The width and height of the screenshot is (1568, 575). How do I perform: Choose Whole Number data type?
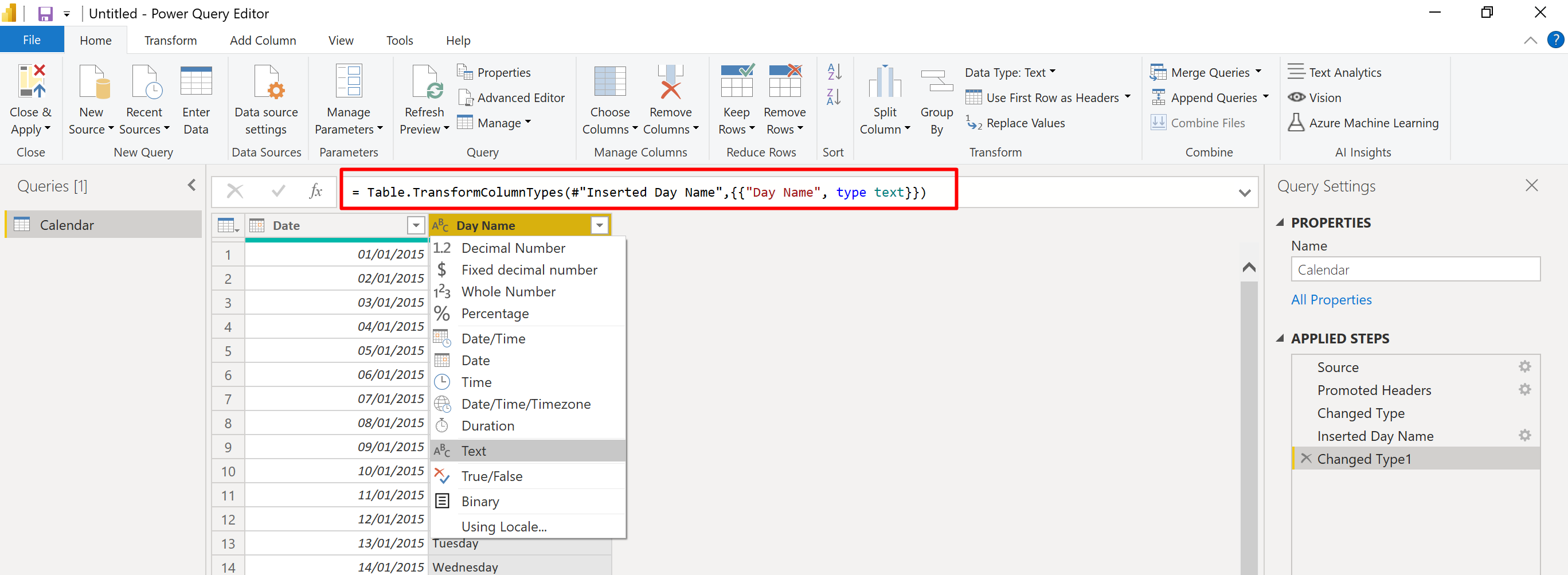pyautogui.click(x=528, y=291)
